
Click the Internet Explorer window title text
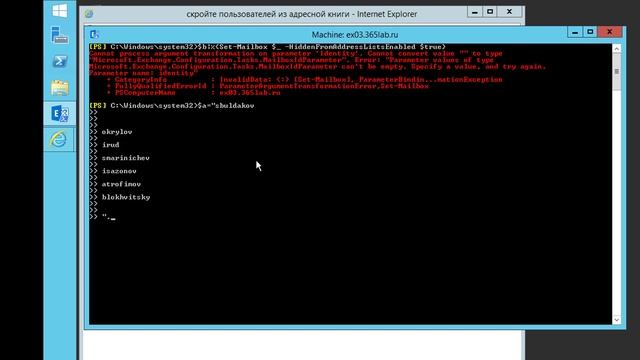(302, 14)
